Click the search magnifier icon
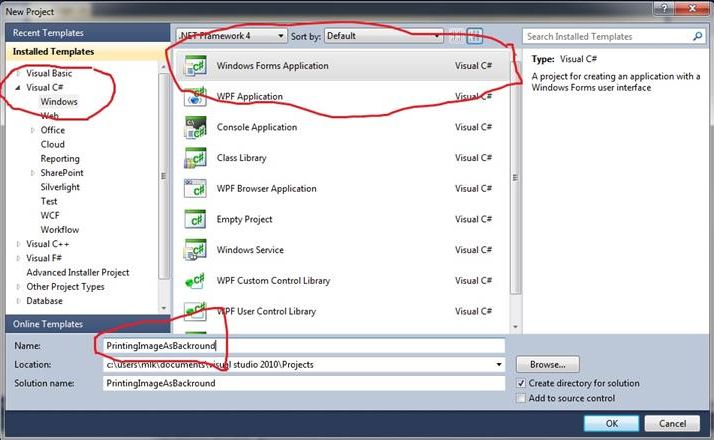Image resolution: width=714 pixels, height=440 pixels. [697, 36]
